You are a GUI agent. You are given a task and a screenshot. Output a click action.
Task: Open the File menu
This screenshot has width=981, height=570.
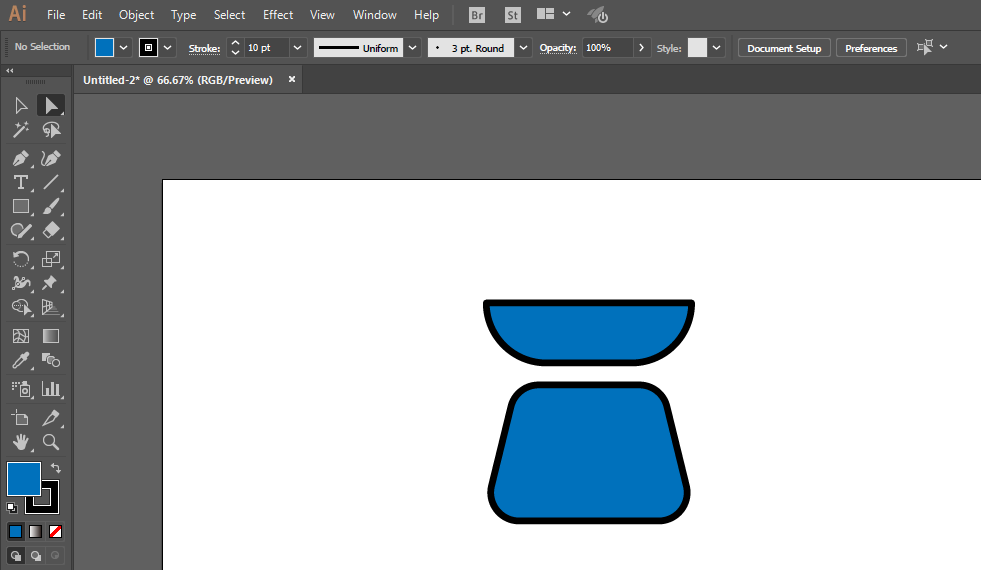tap(56, 14)
